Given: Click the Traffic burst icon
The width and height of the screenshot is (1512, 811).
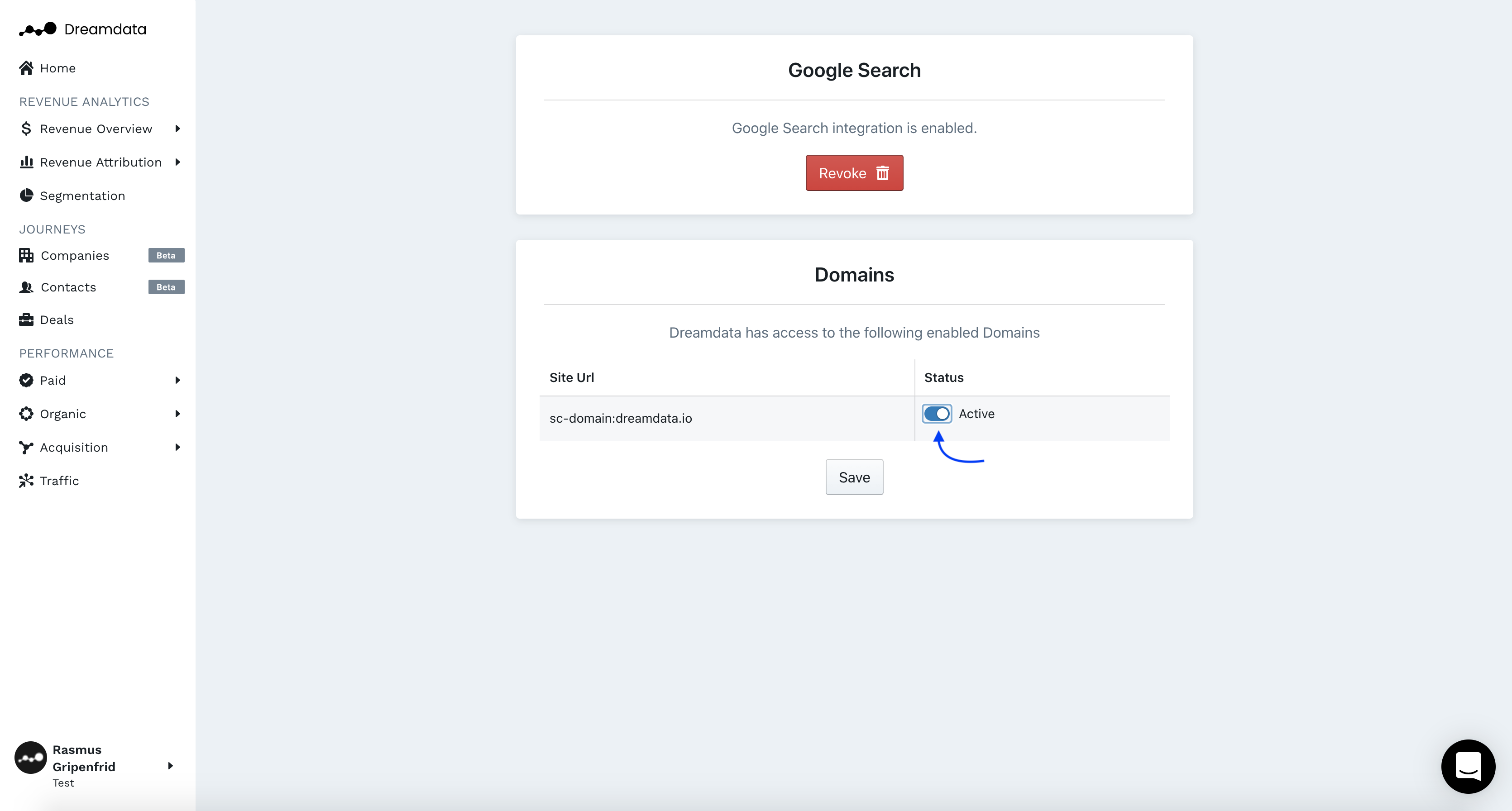Looking at the screenshot, I should pyautogui.click(x=26, y=481).
